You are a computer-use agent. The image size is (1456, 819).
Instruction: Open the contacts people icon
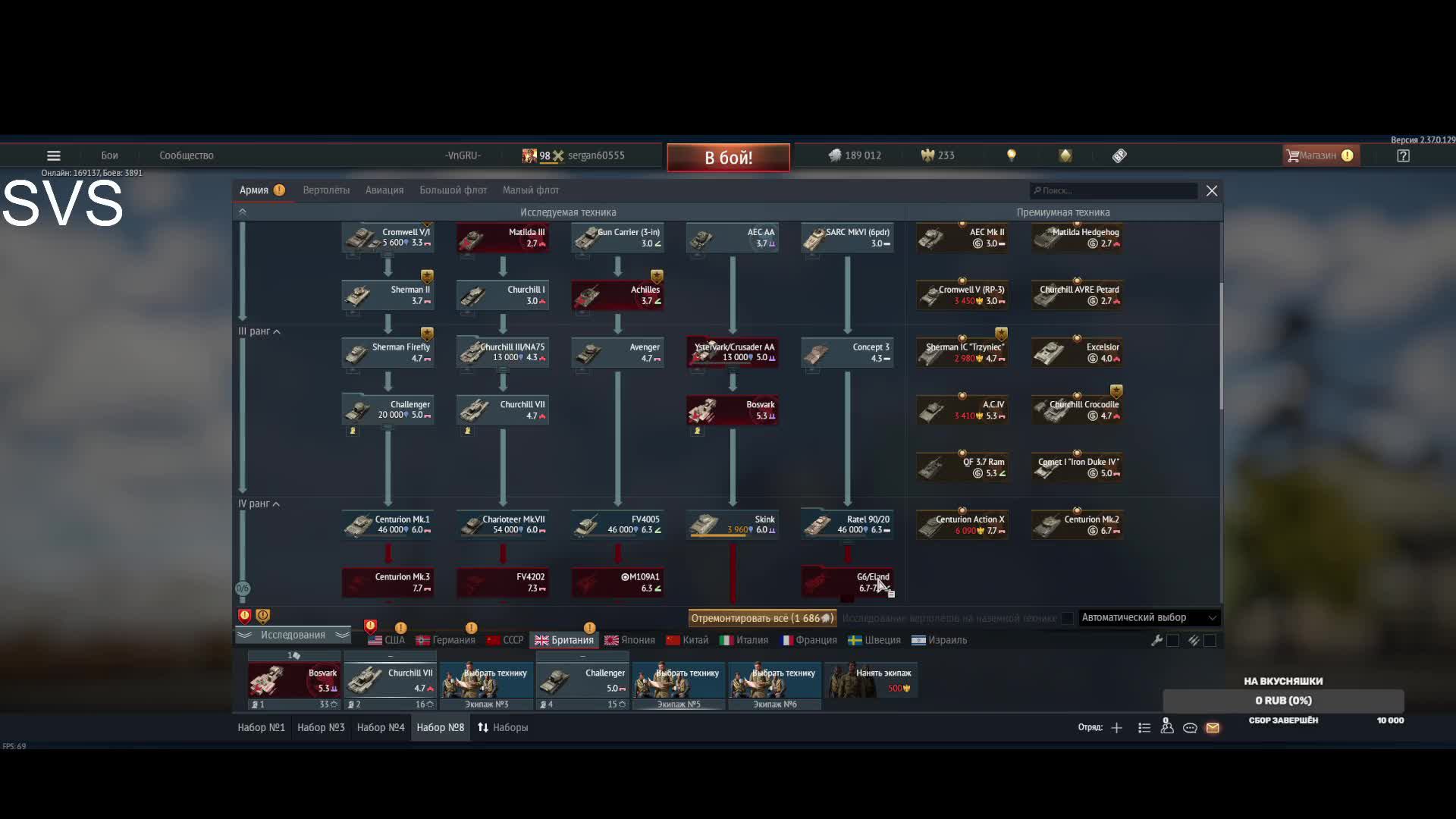[1167, 728]
